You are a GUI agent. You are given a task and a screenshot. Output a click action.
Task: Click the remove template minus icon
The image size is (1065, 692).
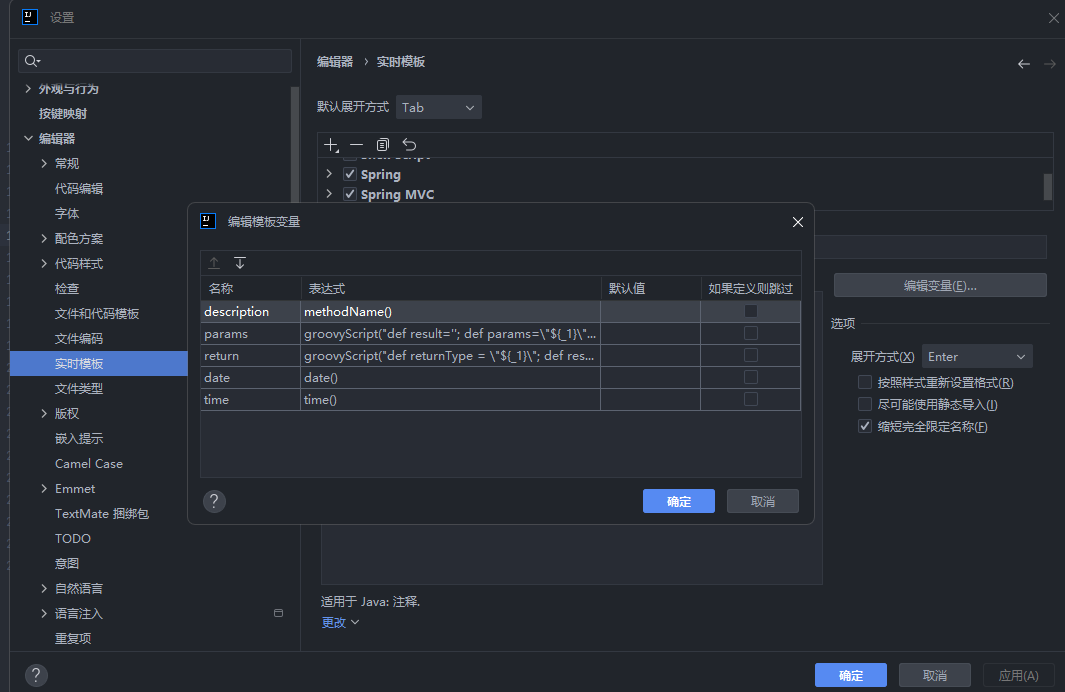point(357,145)
